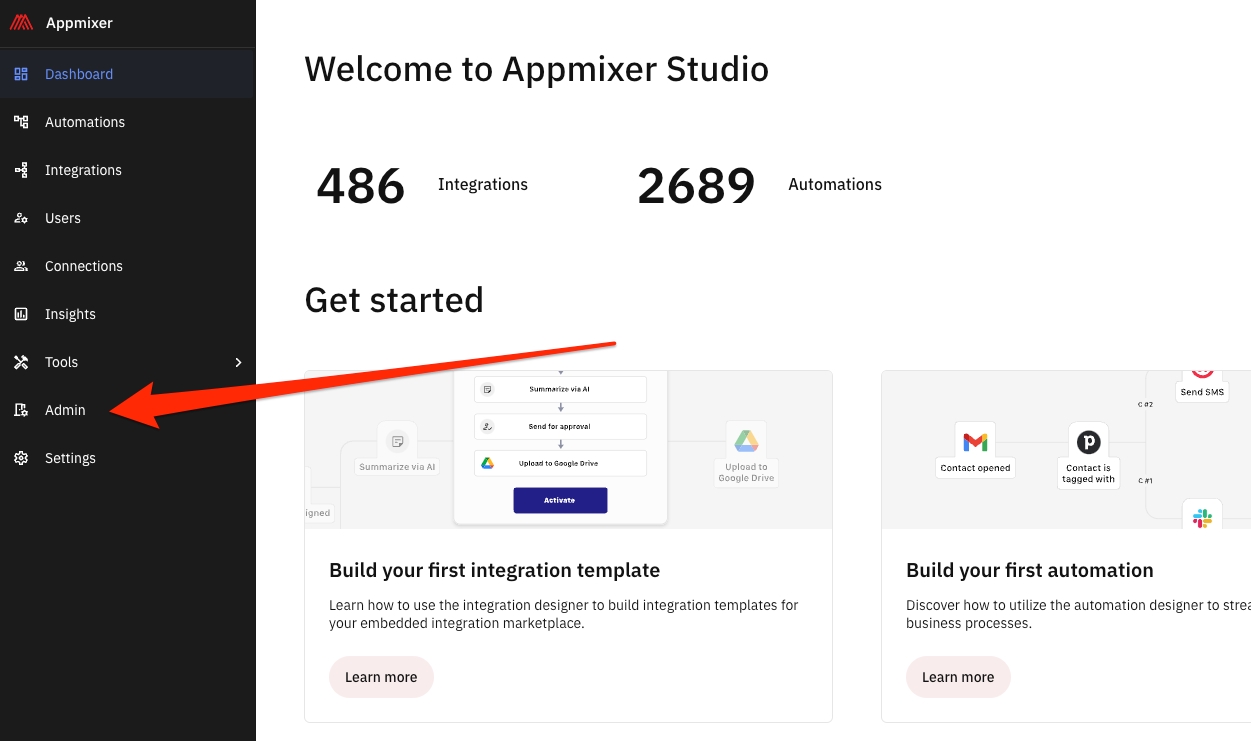This screenshot has width=1251, height=741.
Task: Click Learn more under first automation
Action: [x=957, y=677]
